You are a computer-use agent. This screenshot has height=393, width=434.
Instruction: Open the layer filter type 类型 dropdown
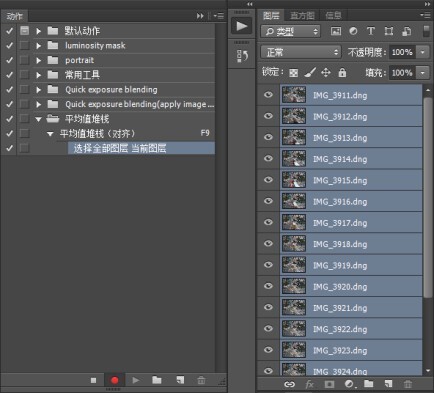290,32
